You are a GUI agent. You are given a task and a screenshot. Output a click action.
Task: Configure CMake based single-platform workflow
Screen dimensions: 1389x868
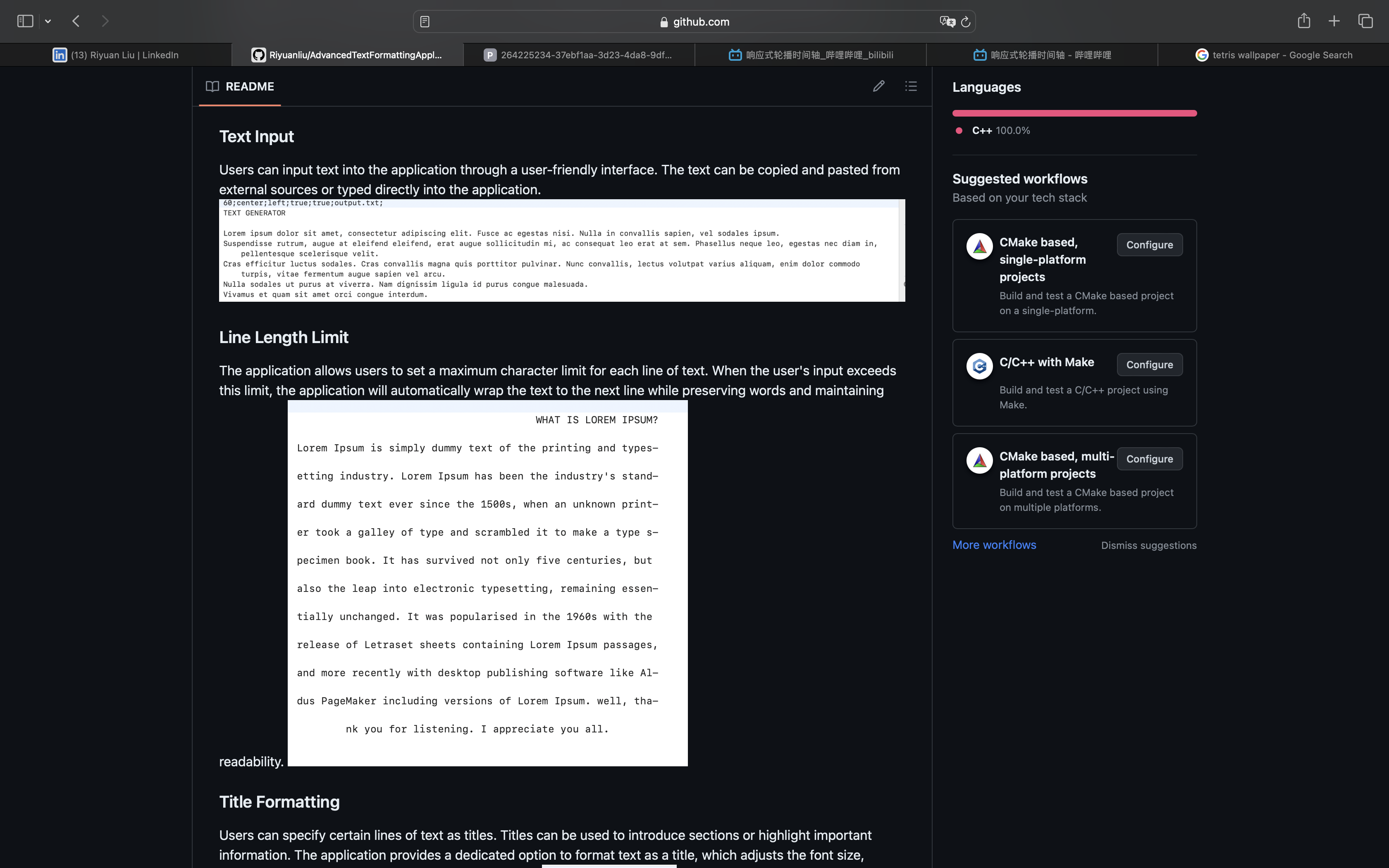click(1149, 245)
